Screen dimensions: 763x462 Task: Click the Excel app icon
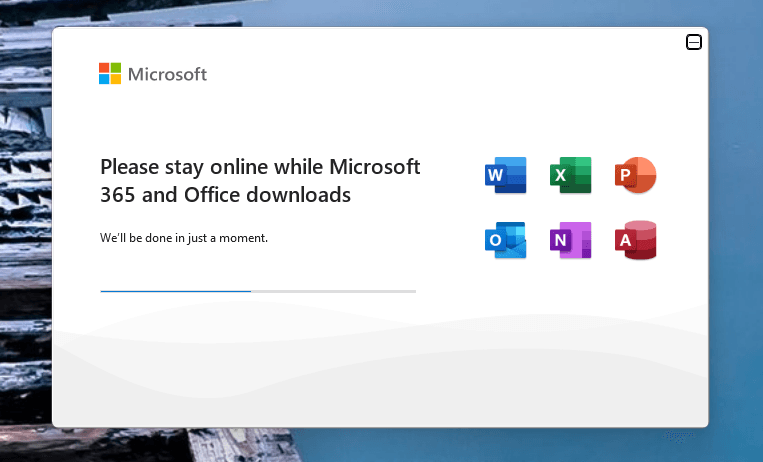tap(570, 175)
